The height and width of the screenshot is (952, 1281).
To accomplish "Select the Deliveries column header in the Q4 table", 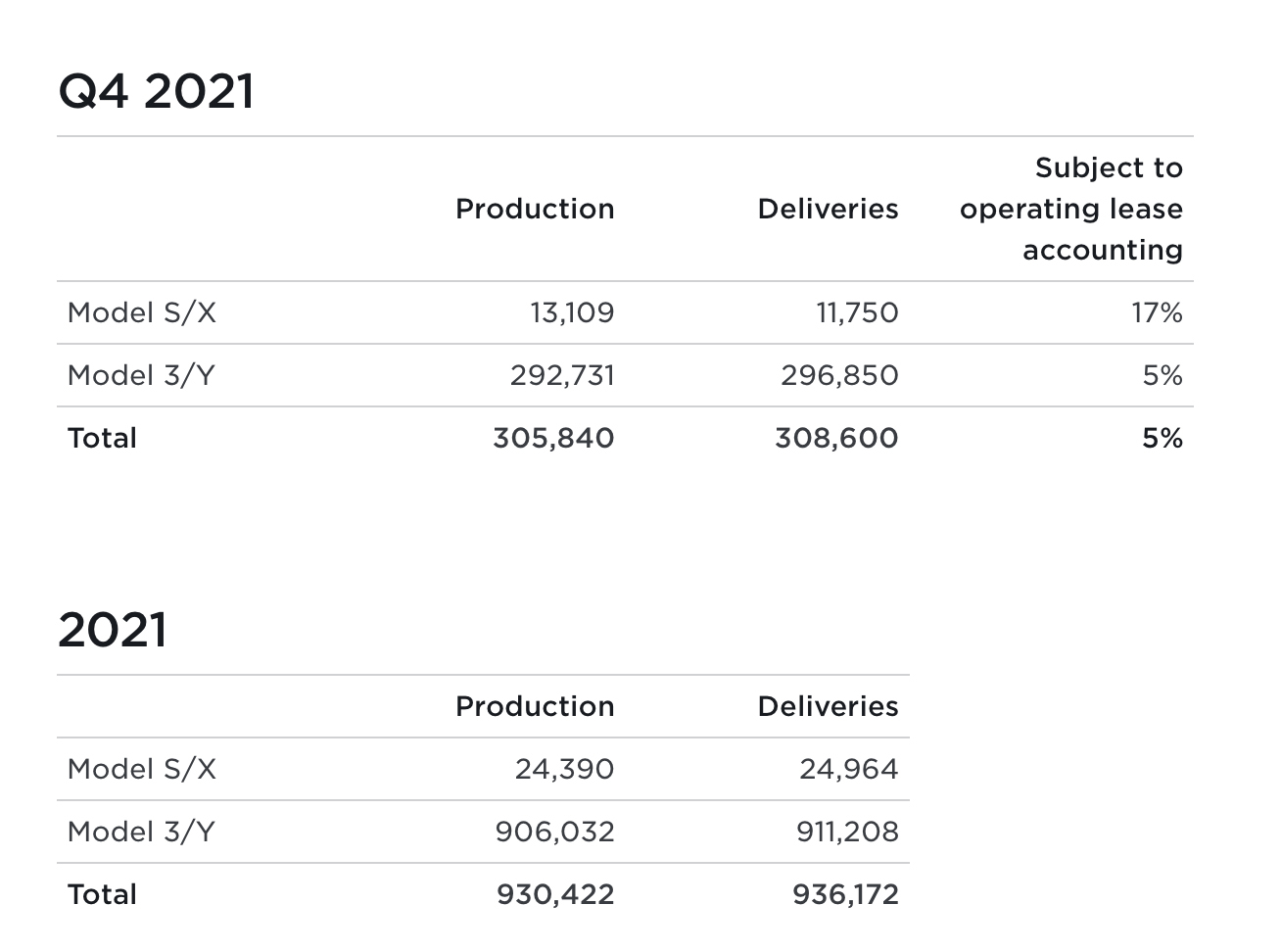I will [x=828, y=209].
